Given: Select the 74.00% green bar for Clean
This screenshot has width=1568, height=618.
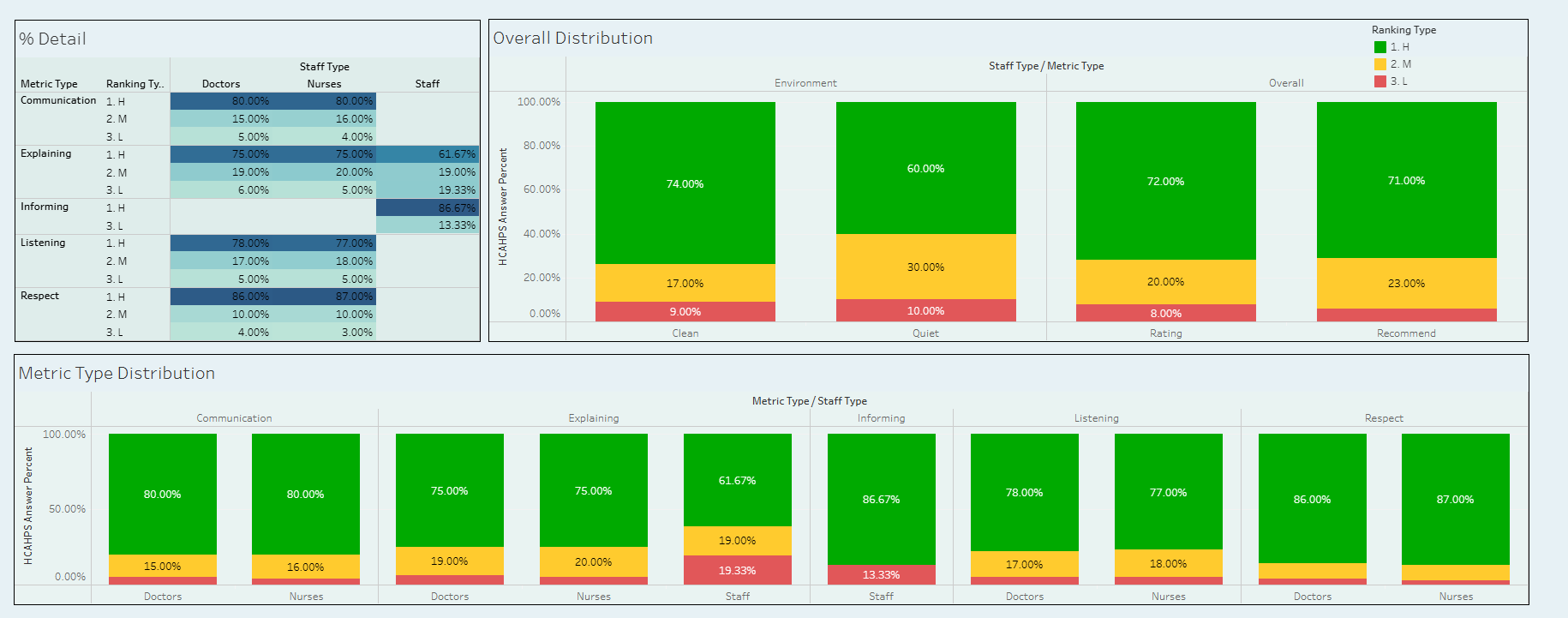Looking at the screenshot, I should point(685,183).
